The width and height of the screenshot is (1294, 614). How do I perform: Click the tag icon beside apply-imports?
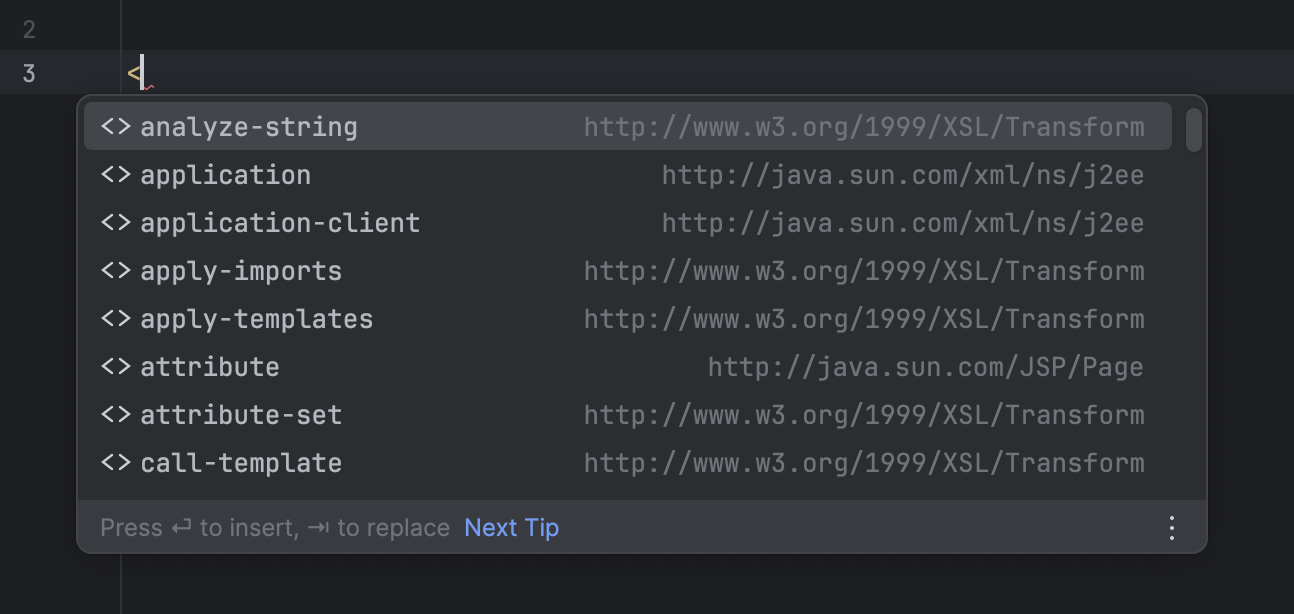coord(113,270)
